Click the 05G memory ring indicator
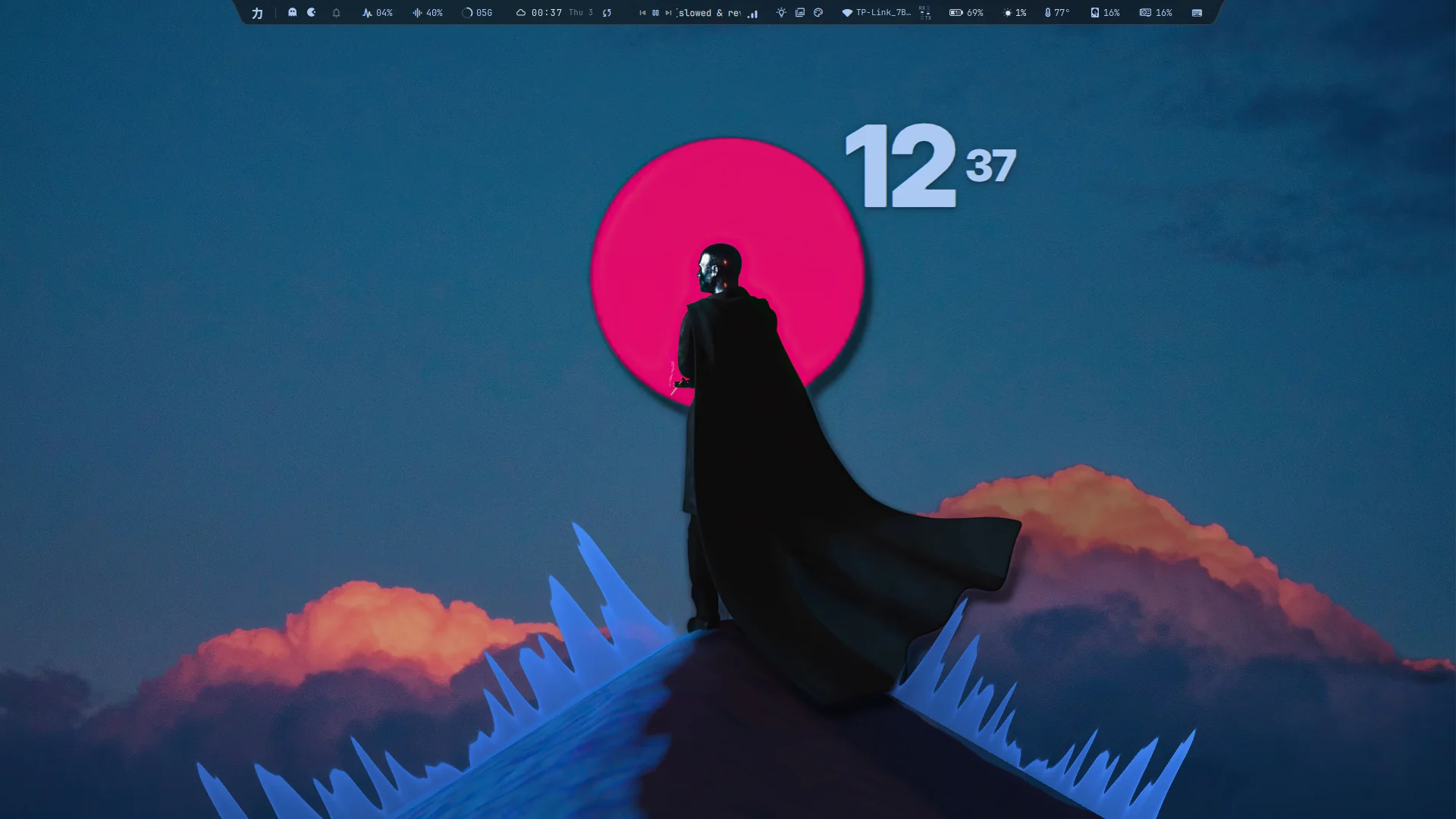 (x=477, y=13)
